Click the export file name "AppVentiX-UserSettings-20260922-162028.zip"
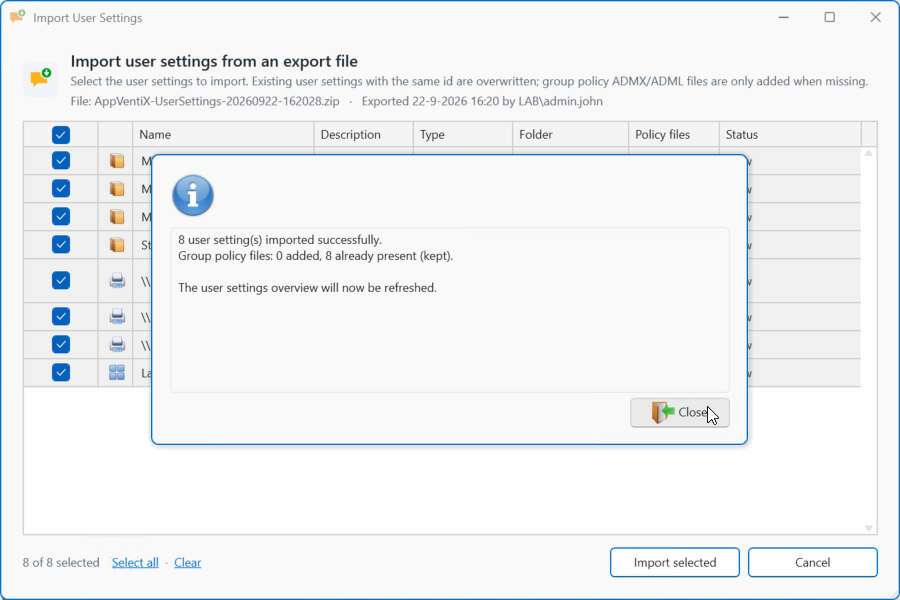Image resolution: width=900 pixels, height=600 pixels. [x=217, y=102]
